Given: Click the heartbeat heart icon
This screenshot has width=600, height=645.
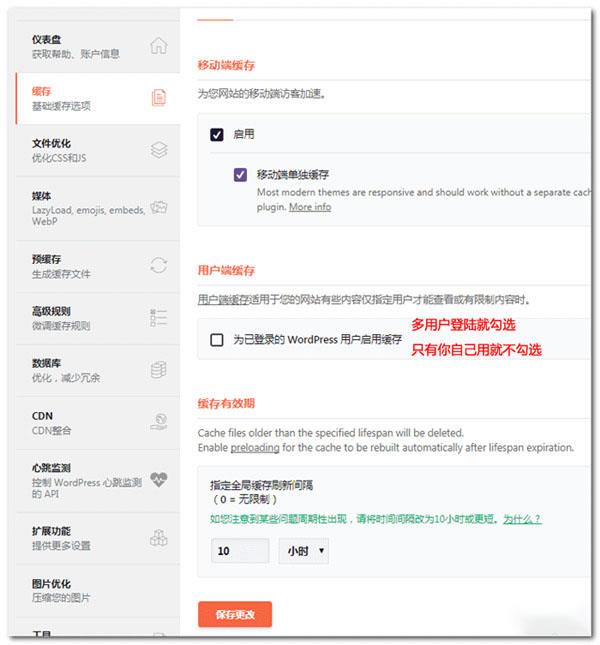Looking at the screenshot, I should tap(158, 479).
